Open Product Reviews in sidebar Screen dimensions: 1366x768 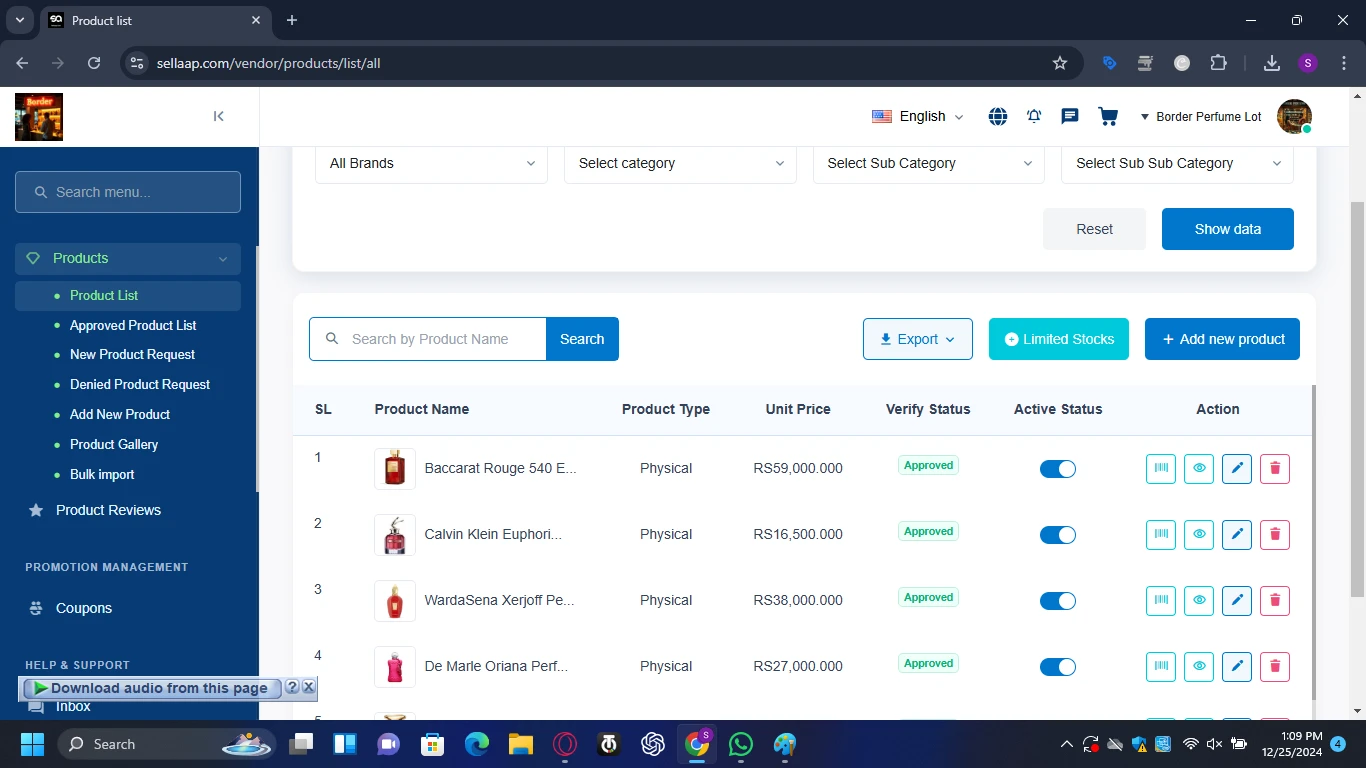(108, 510)
